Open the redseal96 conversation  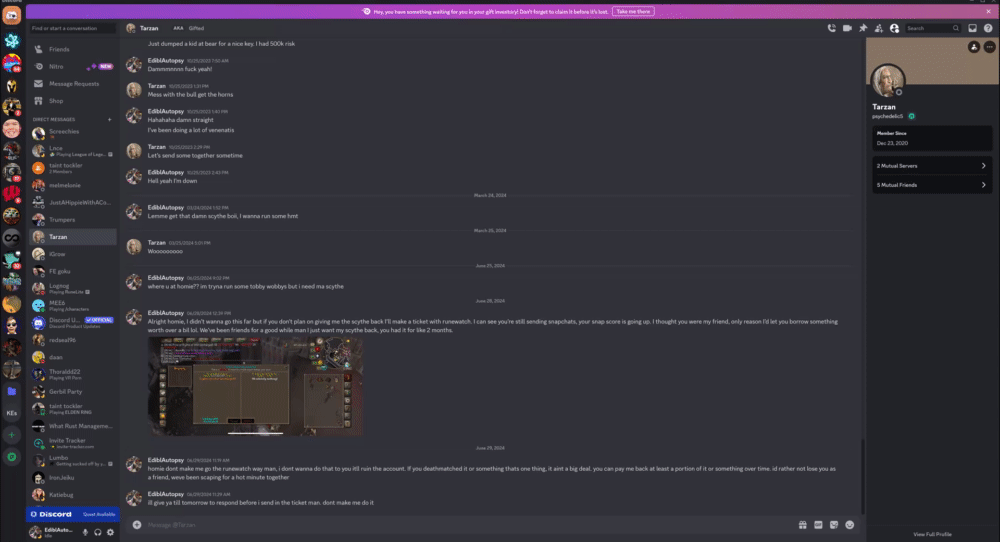pyautogui.click(x=72, y=340)
